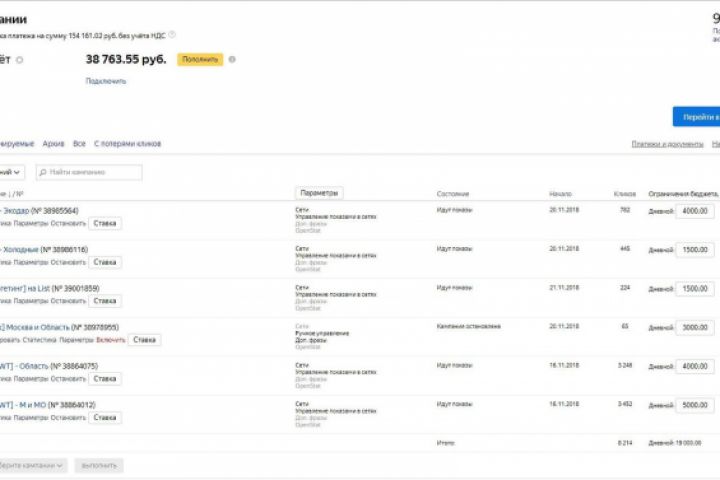Screen dimensions: 720x480
Task: Click the circle icon beside the account heading
Action: tap(20, 60)
